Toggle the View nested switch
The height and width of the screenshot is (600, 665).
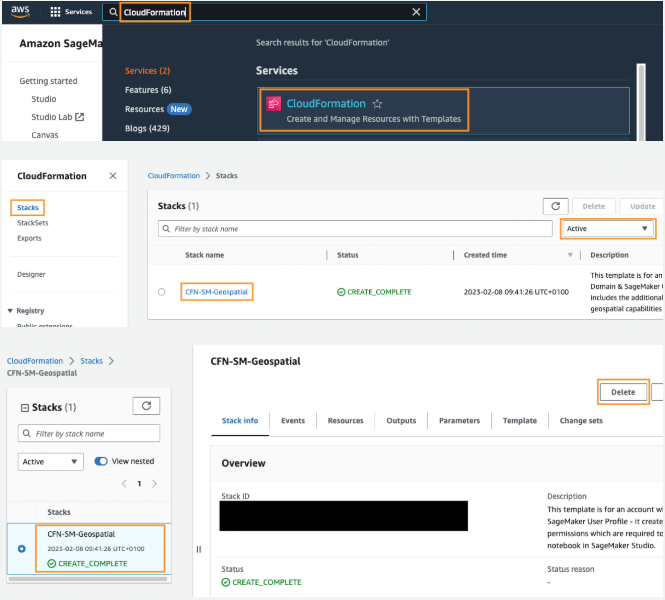[x=101, y=461]
